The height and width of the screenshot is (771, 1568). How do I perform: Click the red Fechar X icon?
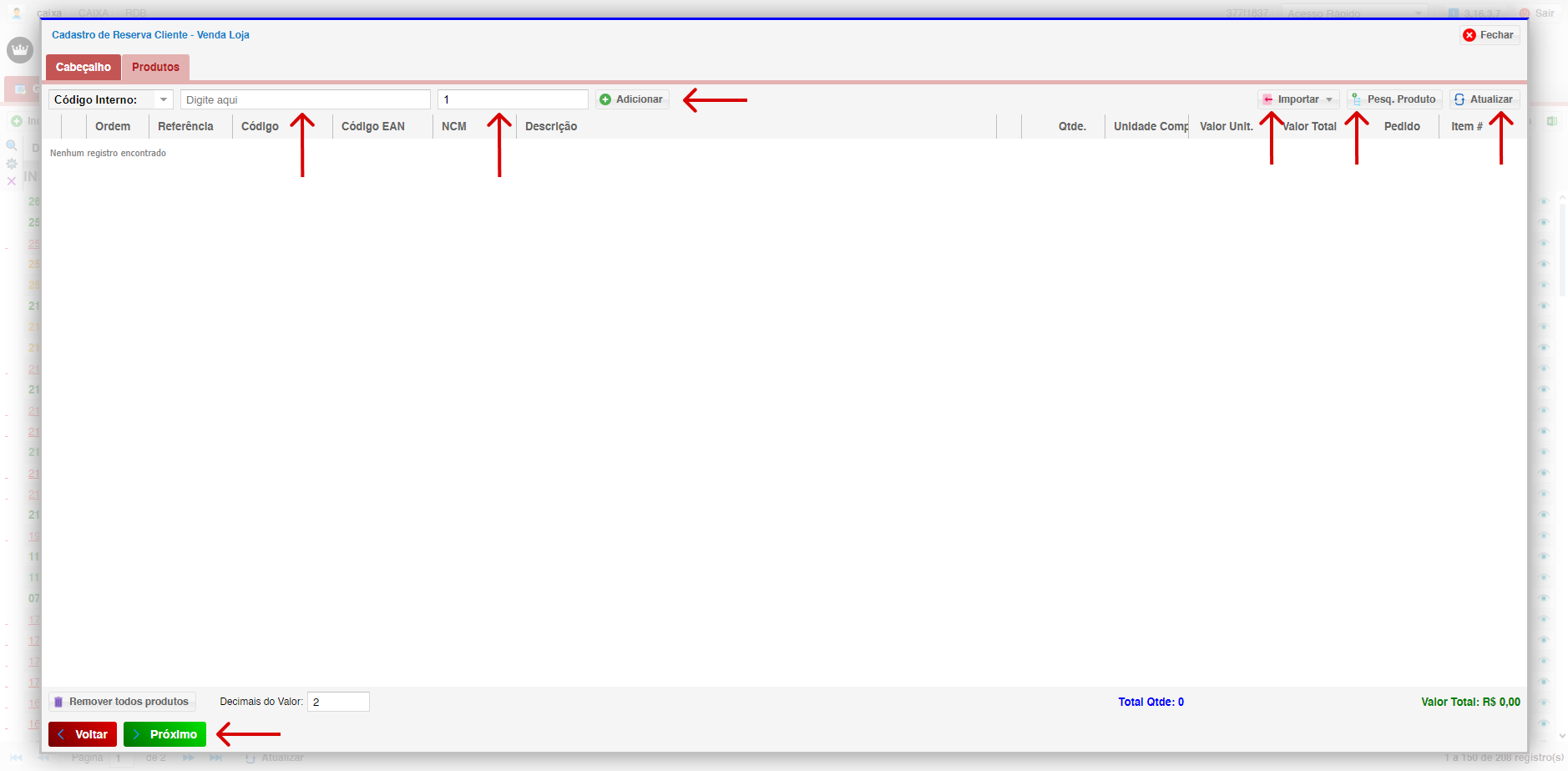pyautogui.click(x=1469, y=35)
